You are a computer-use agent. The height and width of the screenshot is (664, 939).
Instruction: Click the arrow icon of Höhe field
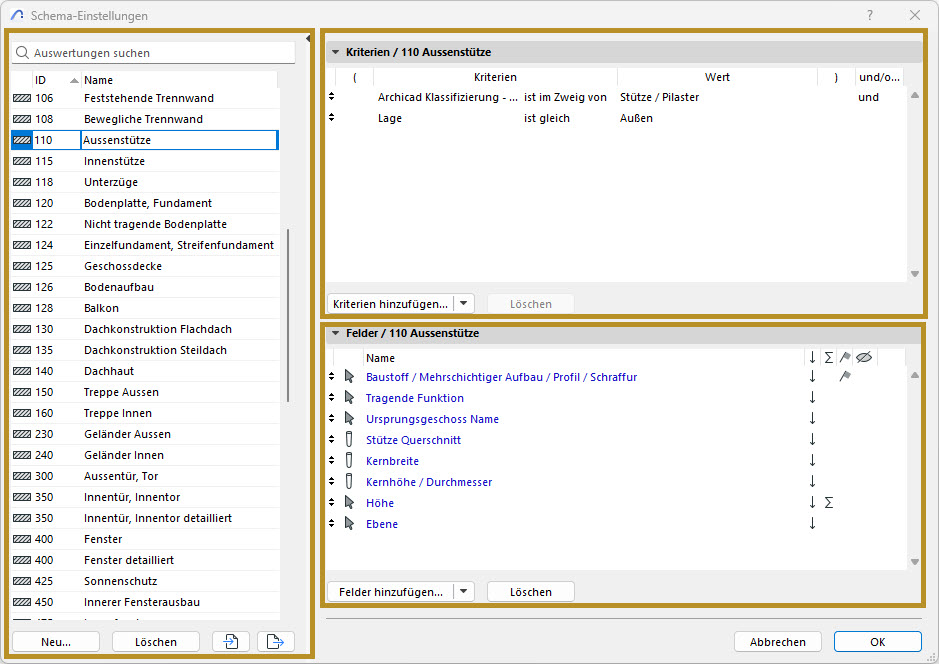coord(349,502)
